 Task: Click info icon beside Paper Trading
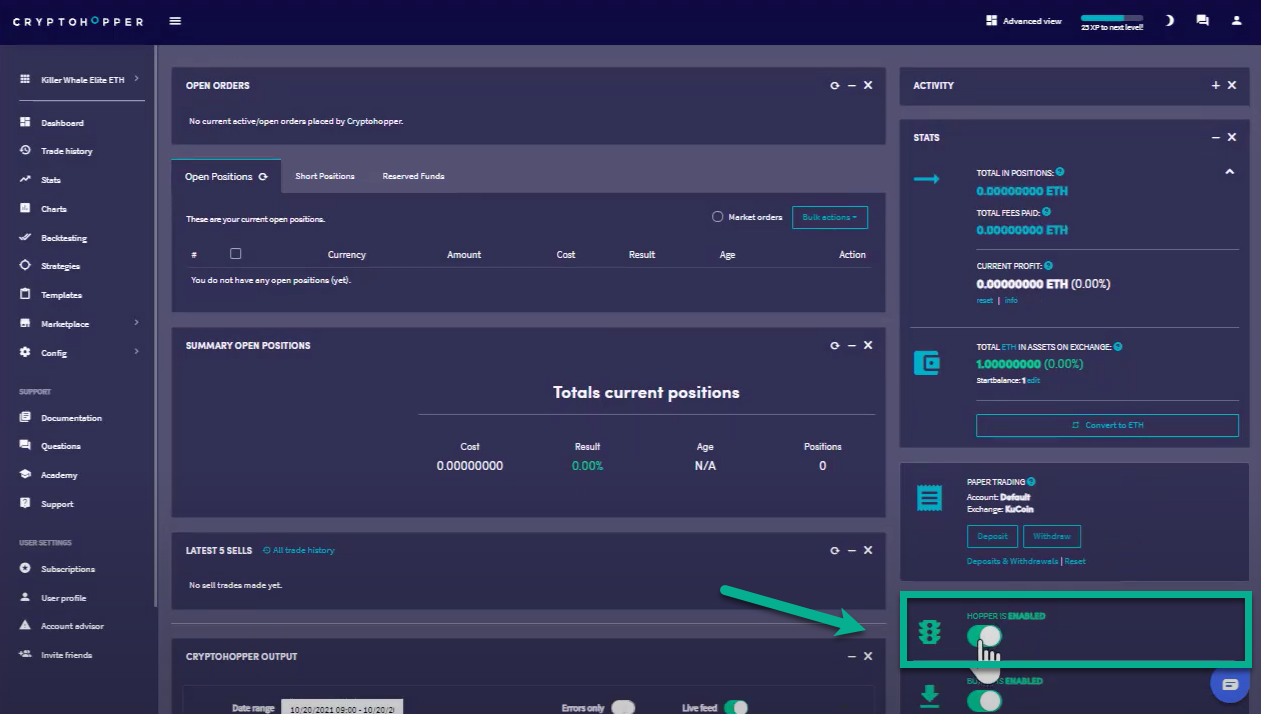coord(1031,482)
